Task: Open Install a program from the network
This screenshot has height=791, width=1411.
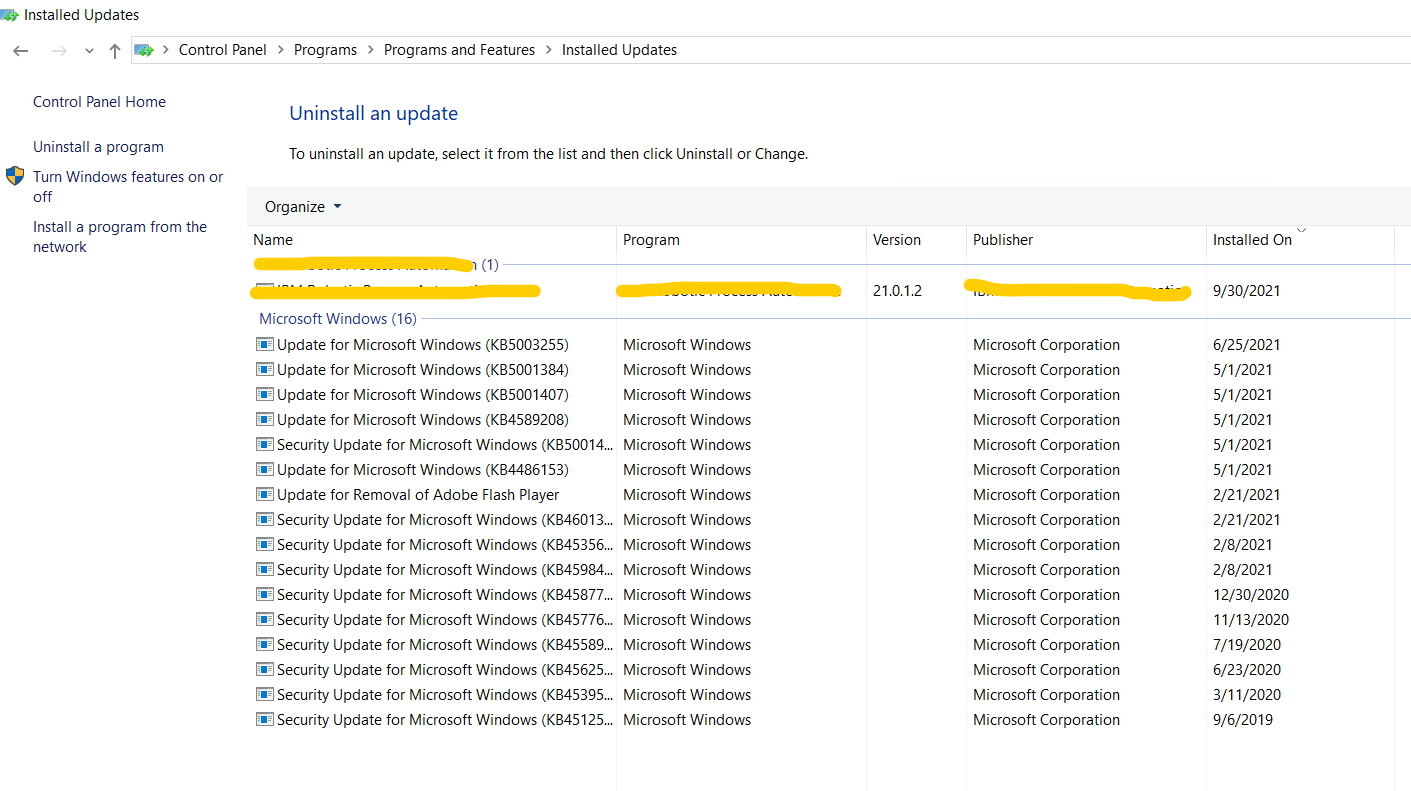Action: click(120, 237)
